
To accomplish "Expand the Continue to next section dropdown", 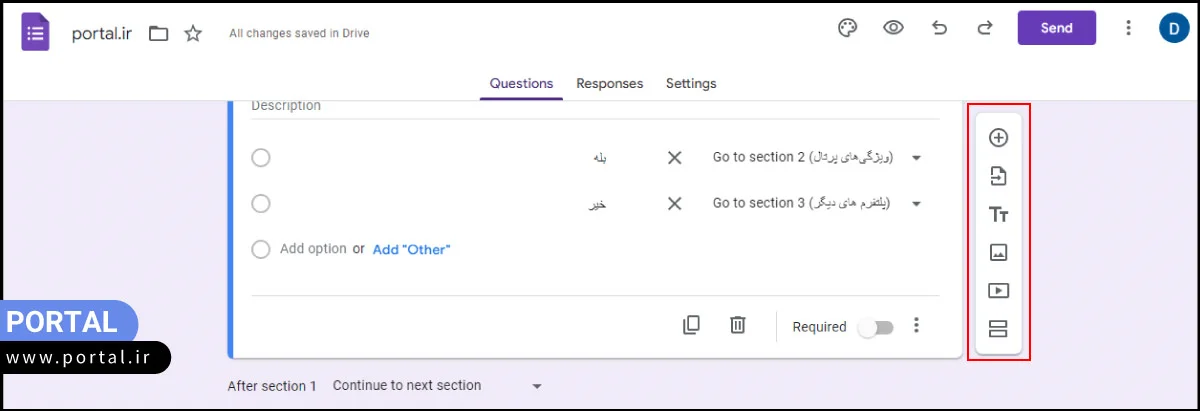I will point(537,386).
